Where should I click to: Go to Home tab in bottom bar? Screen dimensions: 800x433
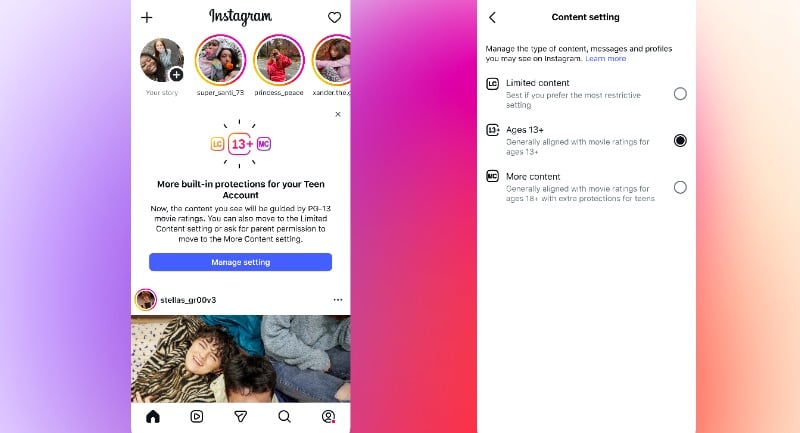pos(153,417)
